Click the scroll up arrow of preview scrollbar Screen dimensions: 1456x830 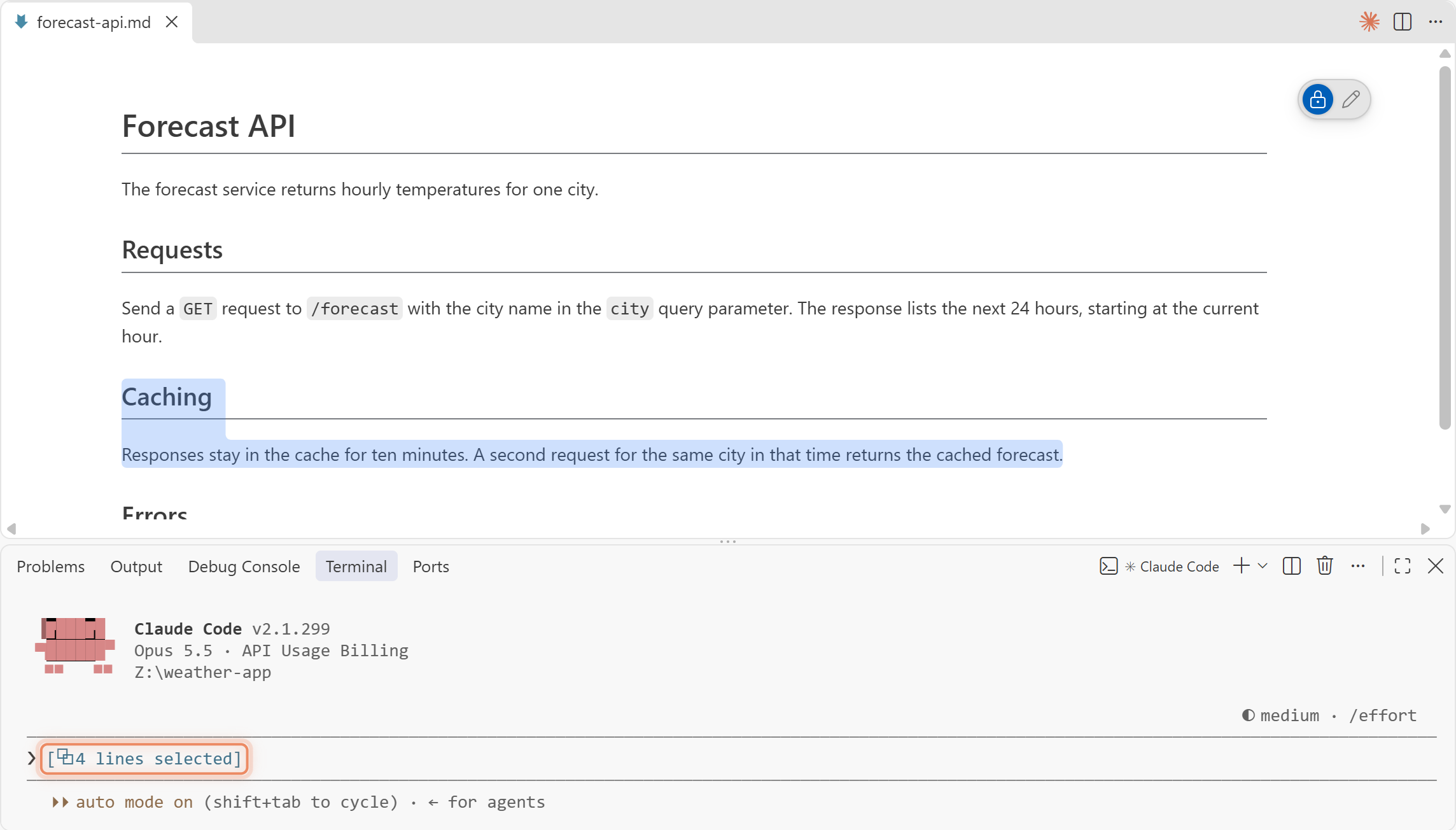[1445, 53]
